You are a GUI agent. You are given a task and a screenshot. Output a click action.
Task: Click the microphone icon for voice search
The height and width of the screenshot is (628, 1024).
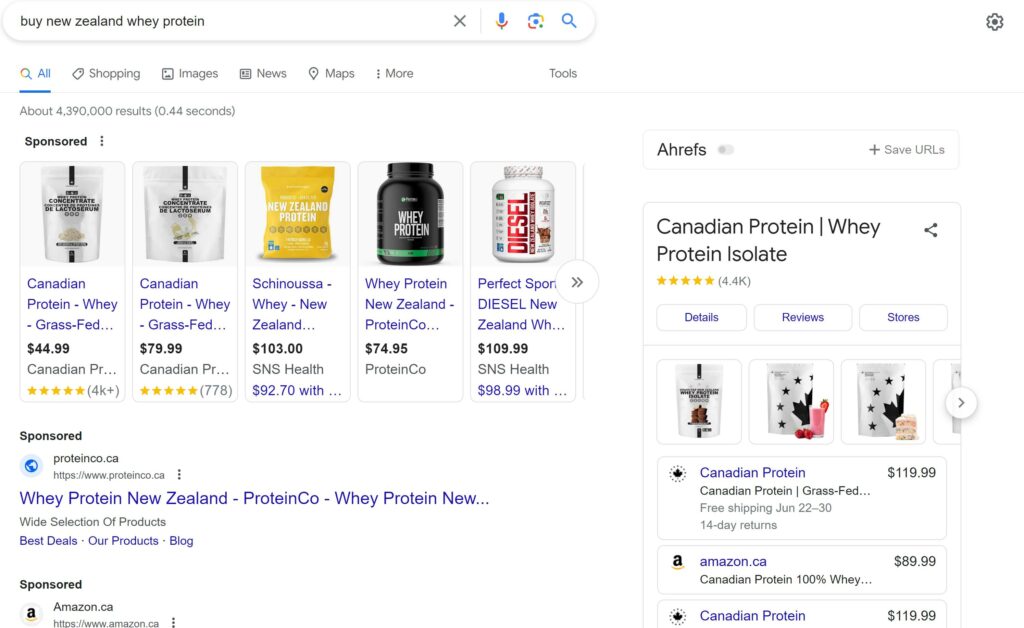[501, 20]
